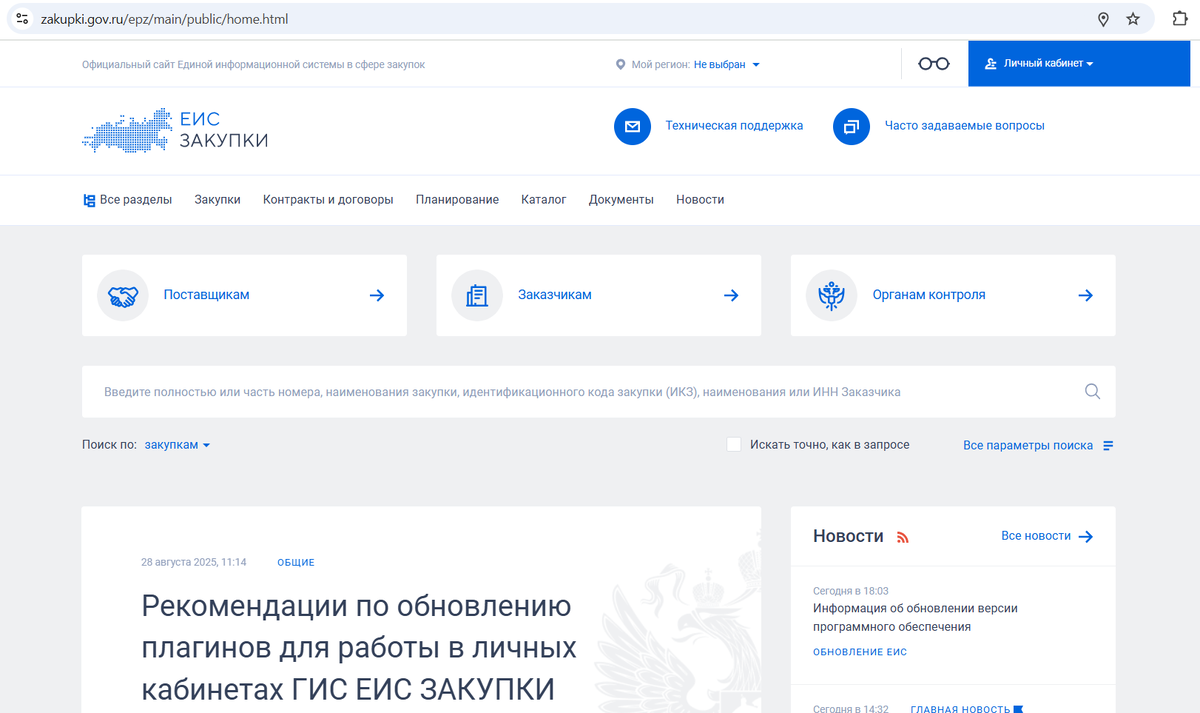This screenshot has width=1200, height=713.
Task: Click the emblem icon on Органам контроля card
Action: coord(831,295)
